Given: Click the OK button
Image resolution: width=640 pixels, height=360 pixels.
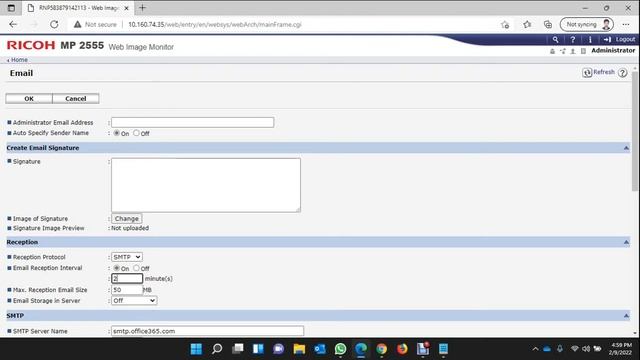Looking at the screenshot, I should pos(29,99).
